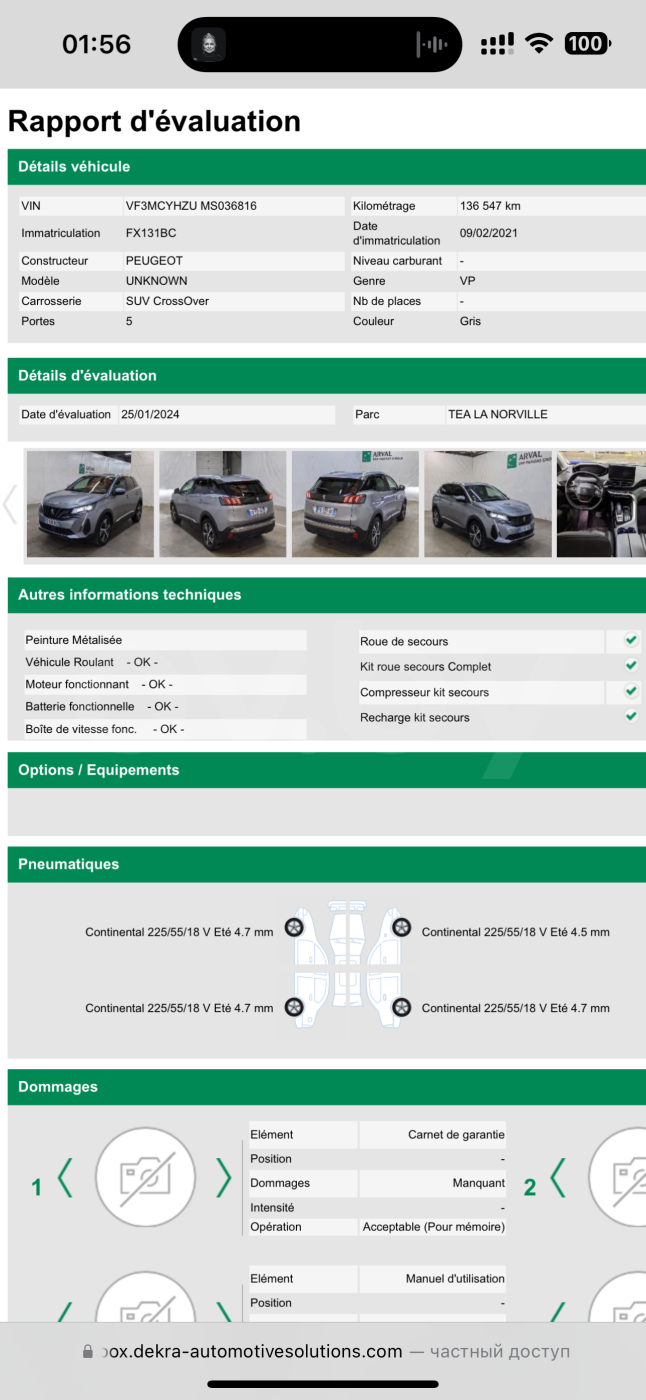Tap the battery 100 indicator
This screenshot has height=1400, width=646.
pyautogui.click(x=587, y=43)
